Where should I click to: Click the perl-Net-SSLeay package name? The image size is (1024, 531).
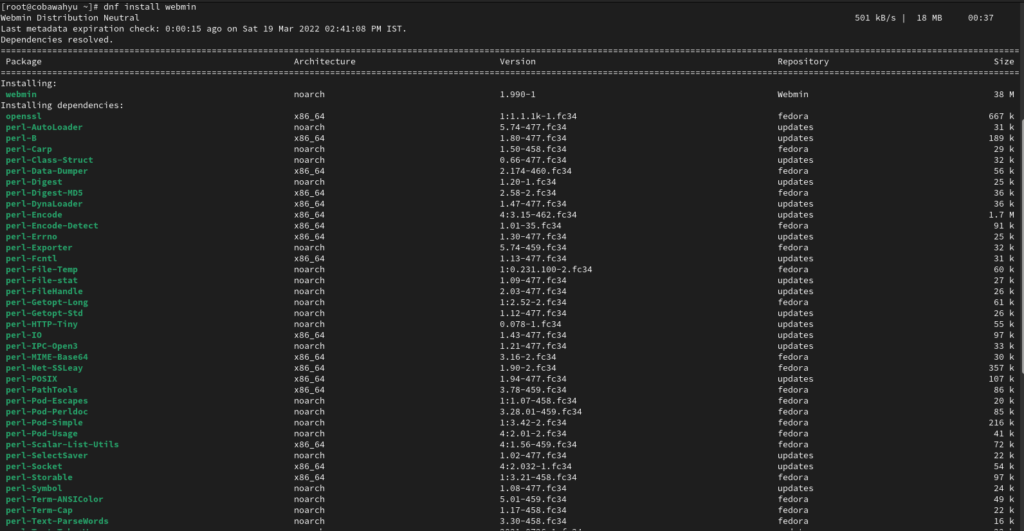pos(46,368)
